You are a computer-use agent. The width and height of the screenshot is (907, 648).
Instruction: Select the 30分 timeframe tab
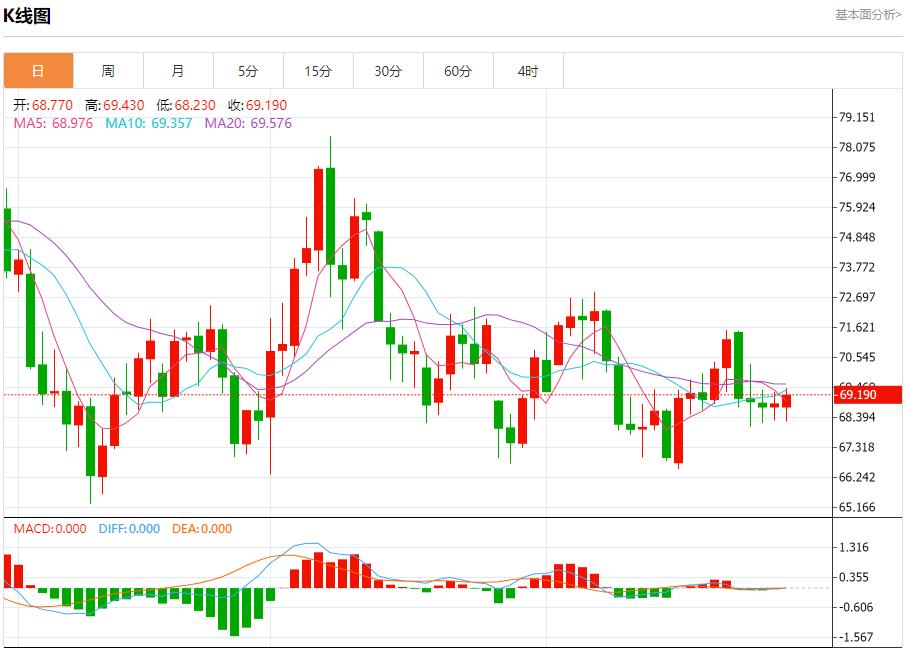tap(388, 71)
